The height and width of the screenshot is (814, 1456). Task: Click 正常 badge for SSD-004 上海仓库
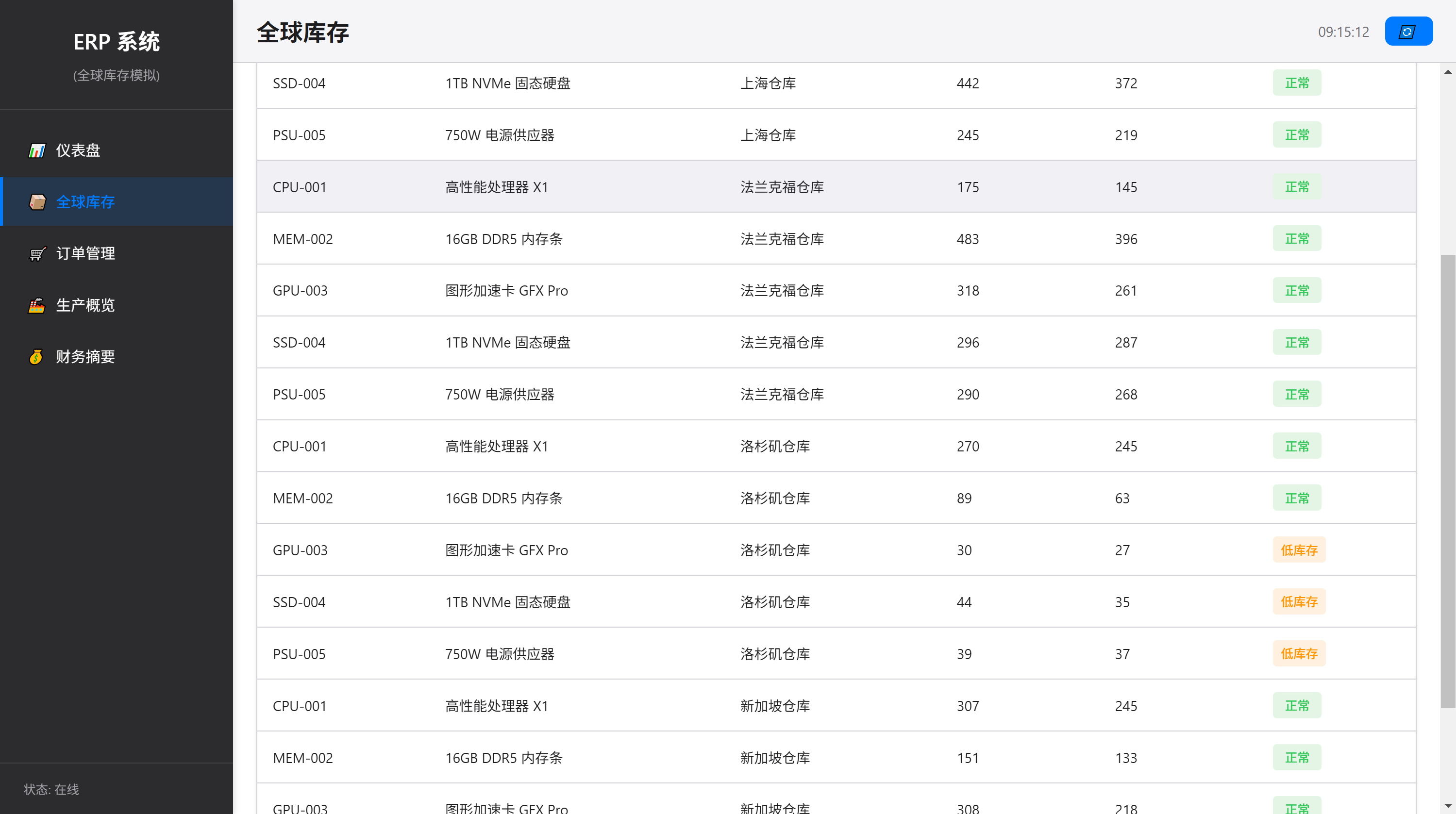[x=1296, y=83]
